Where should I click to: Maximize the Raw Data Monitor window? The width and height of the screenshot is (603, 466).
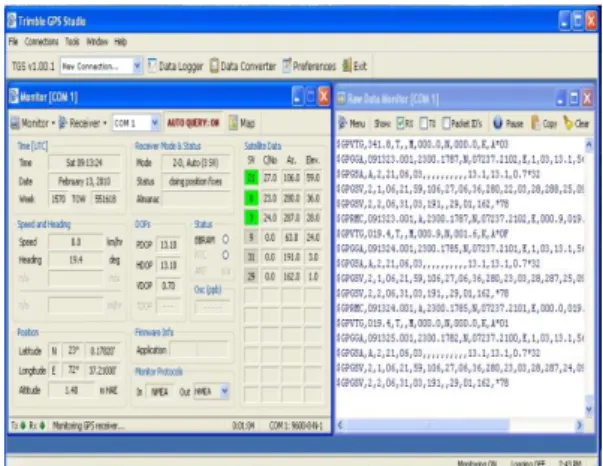click(574, 98)
